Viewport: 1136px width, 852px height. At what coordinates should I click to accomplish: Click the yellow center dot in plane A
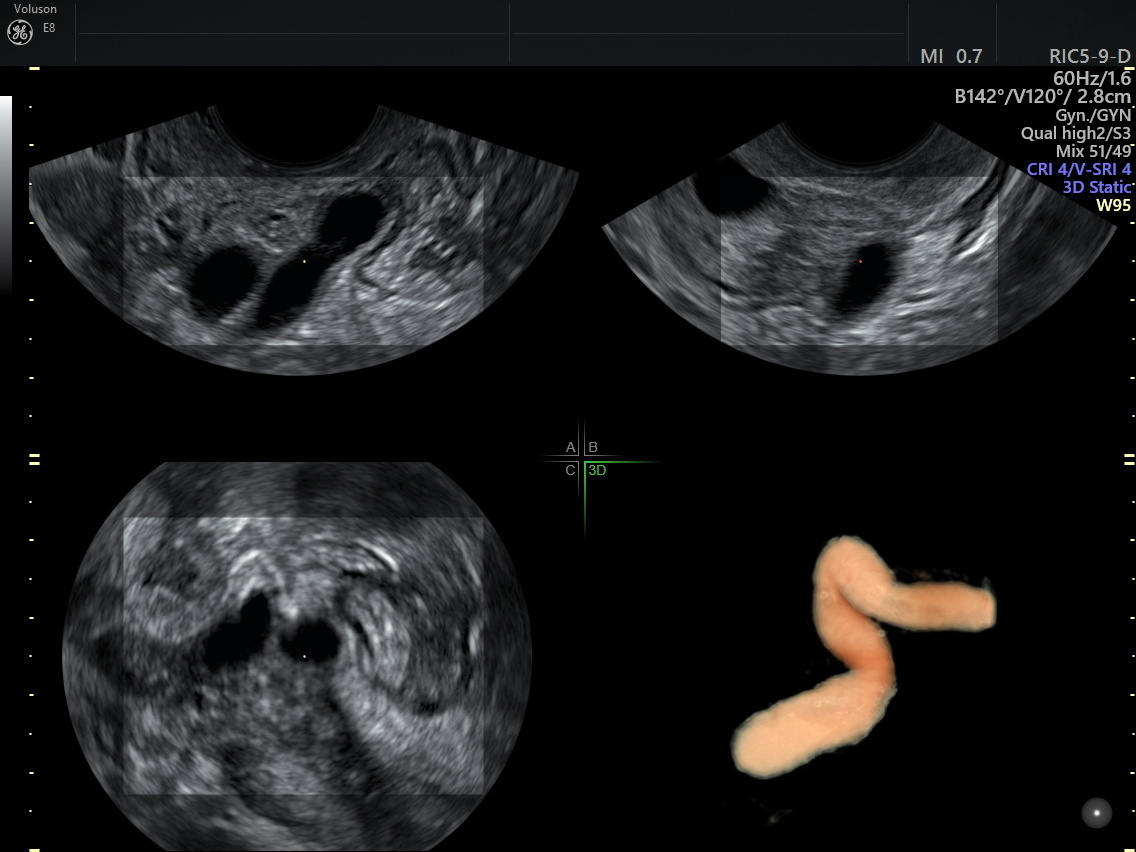point(305,262)
